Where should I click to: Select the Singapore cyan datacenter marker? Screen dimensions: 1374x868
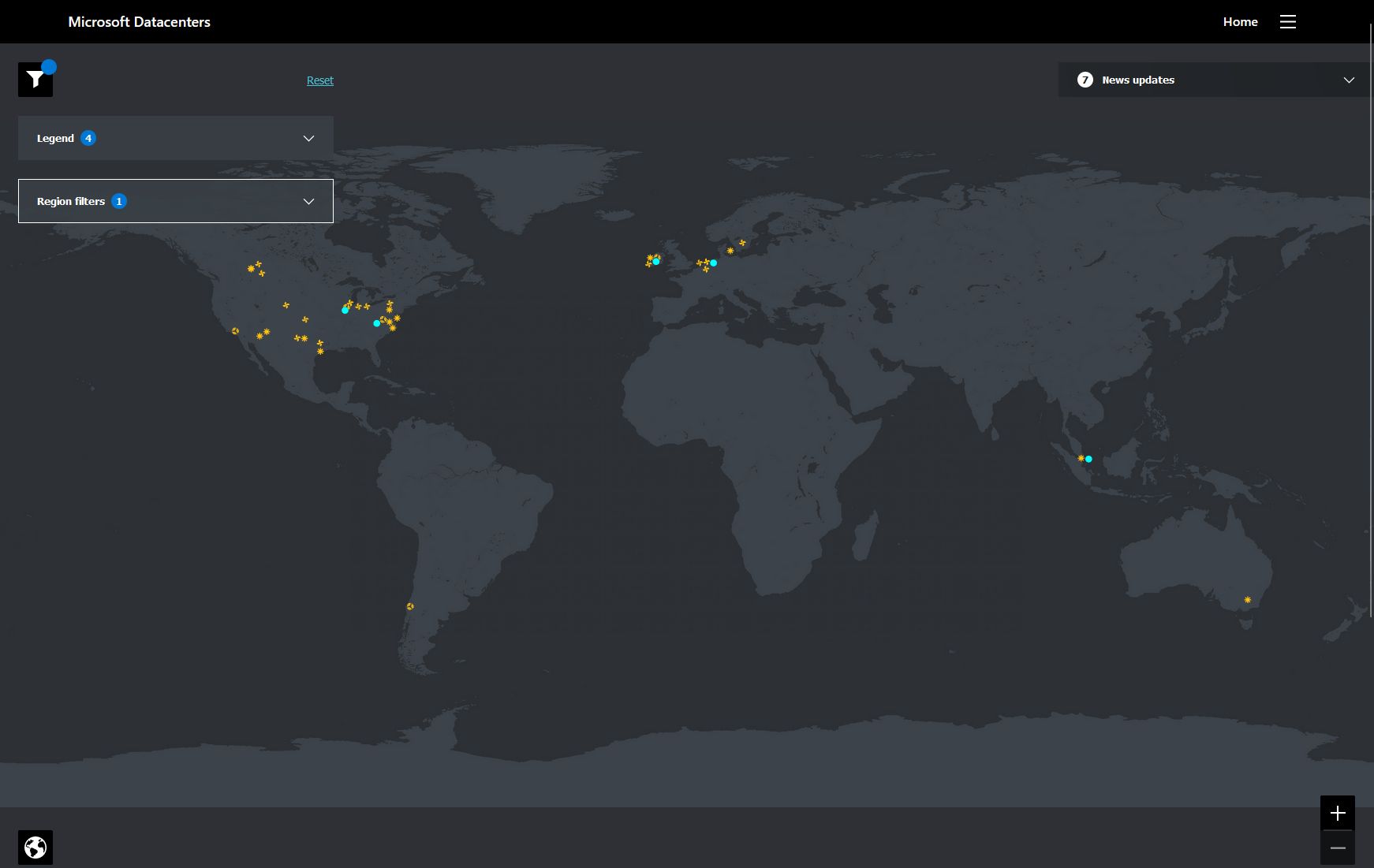[1088, 458]
